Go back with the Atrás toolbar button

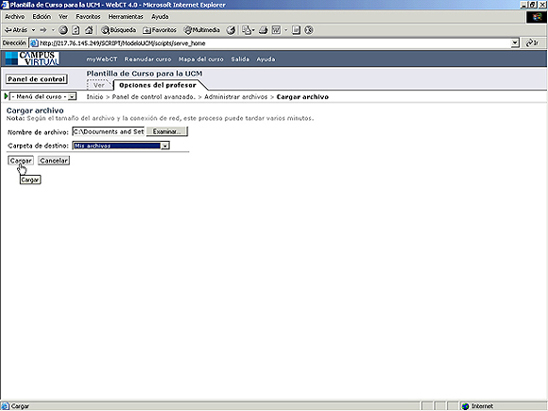click(16, 30)
